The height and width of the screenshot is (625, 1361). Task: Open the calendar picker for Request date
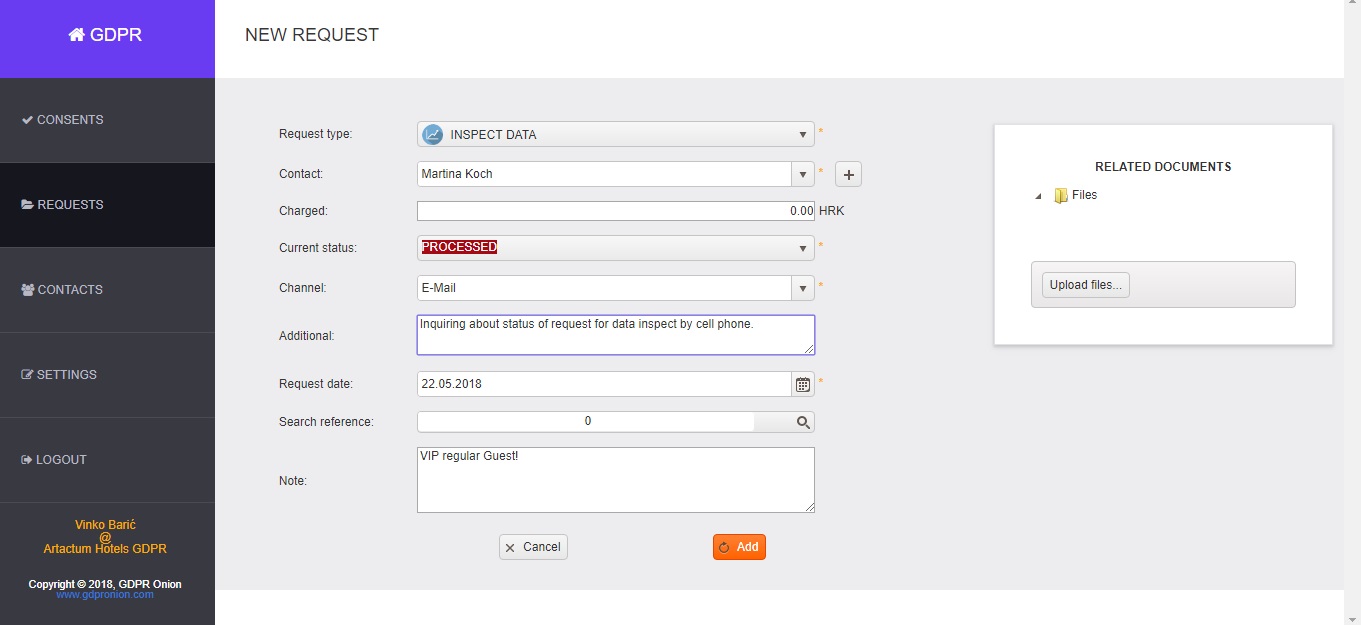(x=802, y=384)
